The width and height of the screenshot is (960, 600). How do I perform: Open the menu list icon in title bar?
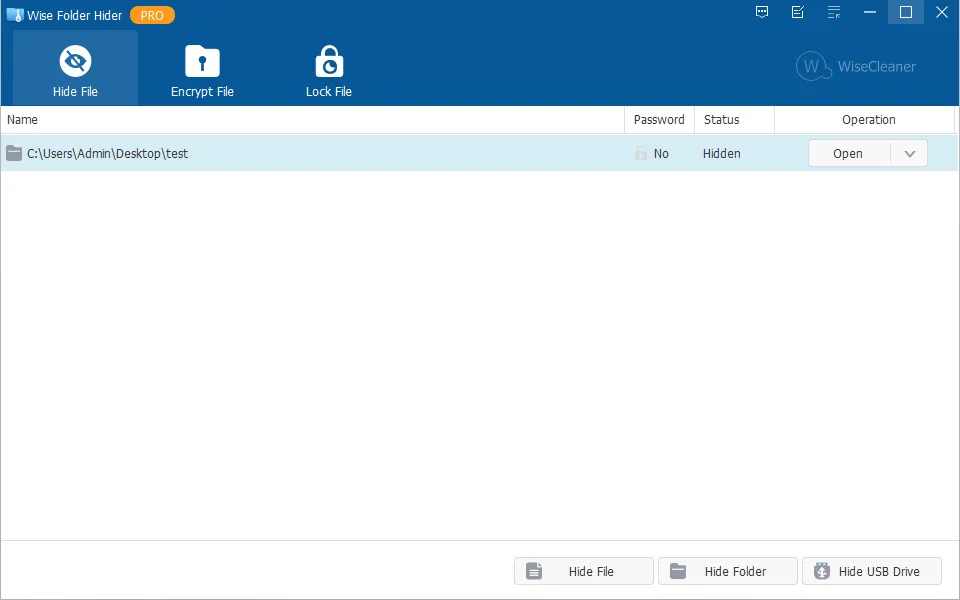[834, 12]
